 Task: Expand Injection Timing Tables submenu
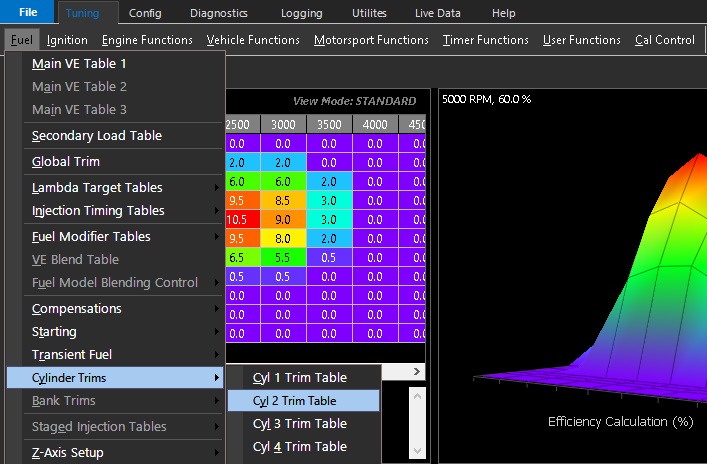click(98, 210)
